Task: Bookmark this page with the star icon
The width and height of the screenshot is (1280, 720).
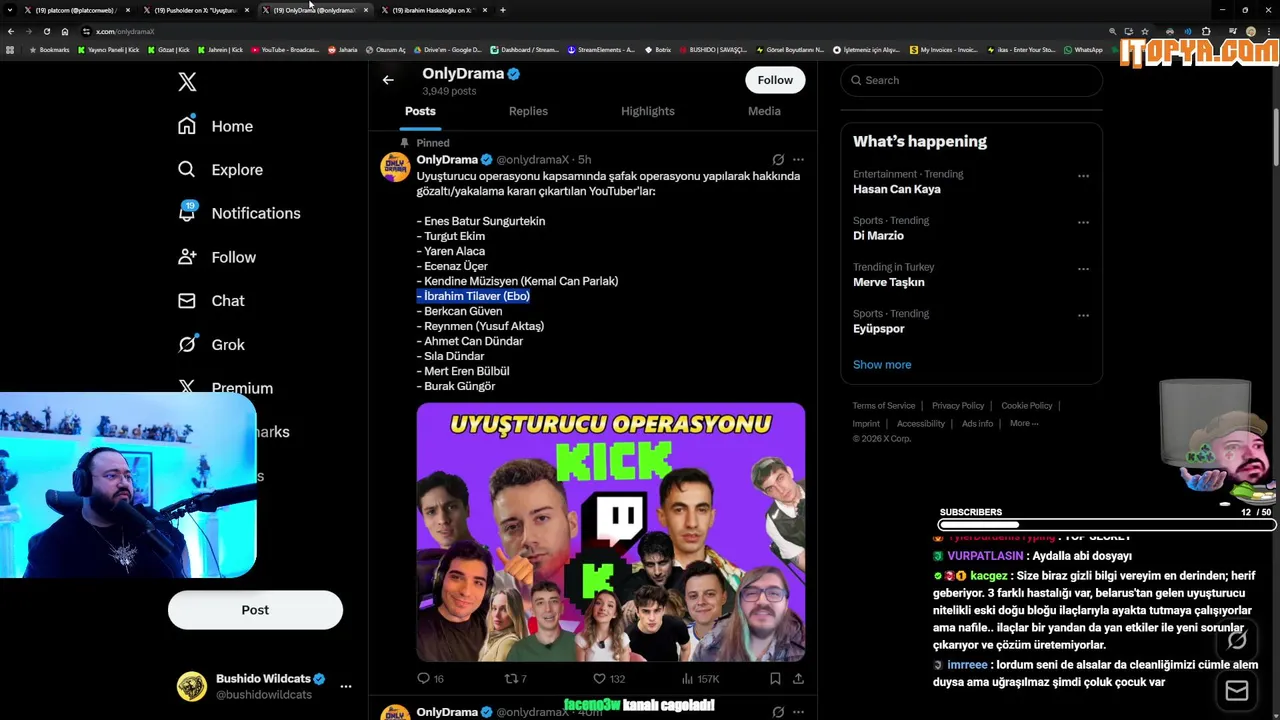Action: [x=1145, y=31]
